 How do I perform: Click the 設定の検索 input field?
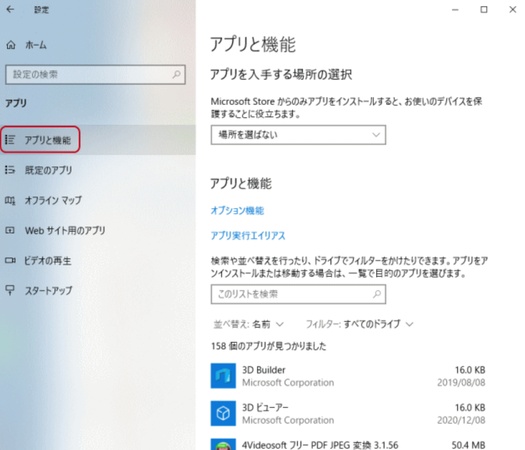click(95, 74)
